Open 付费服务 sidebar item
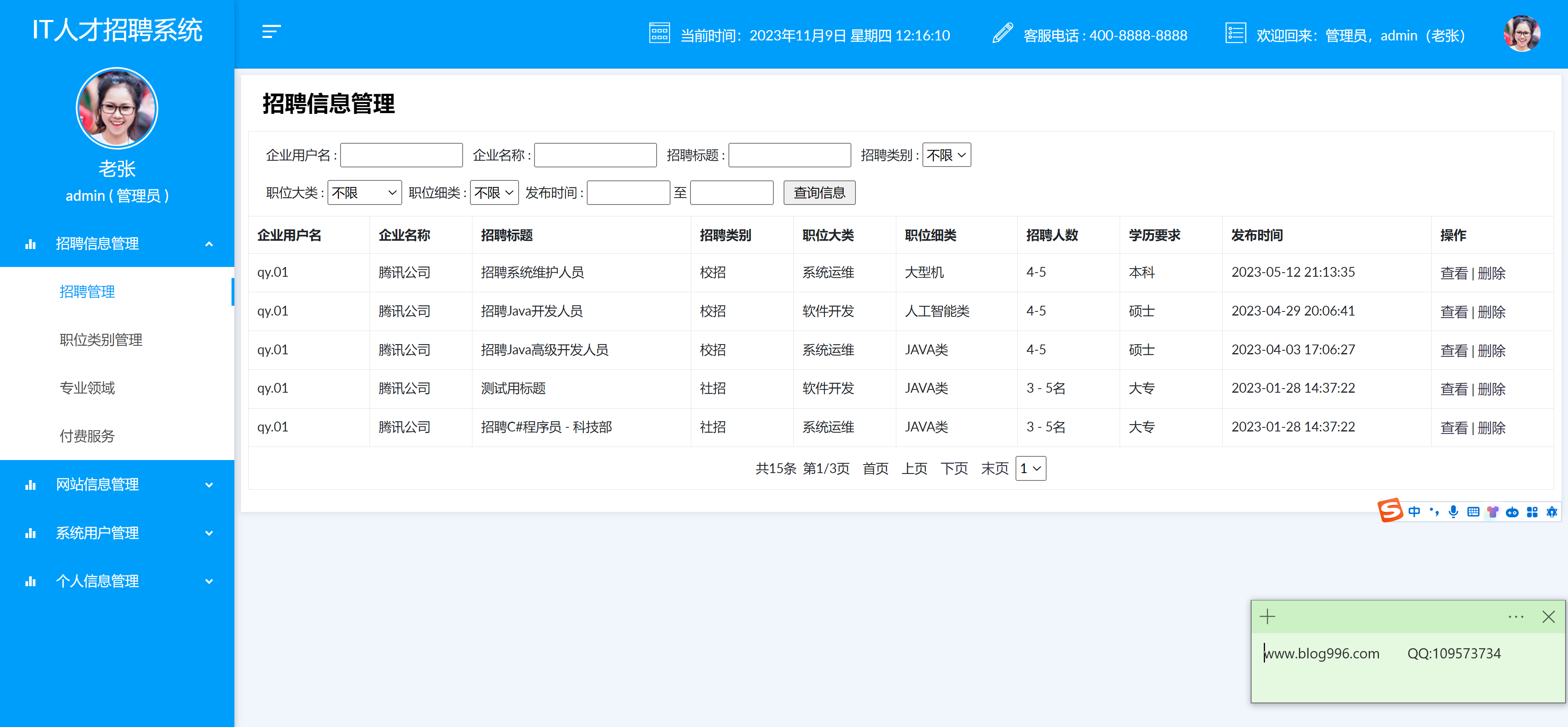The width and height of the screenshot is (1568, 727). 87,436
